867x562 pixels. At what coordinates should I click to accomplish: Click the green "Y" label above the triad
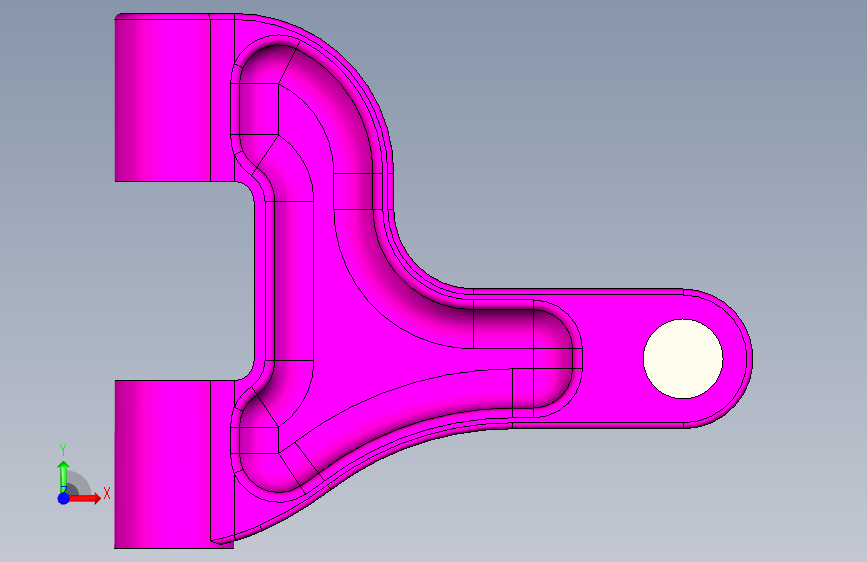coord(63,450)
